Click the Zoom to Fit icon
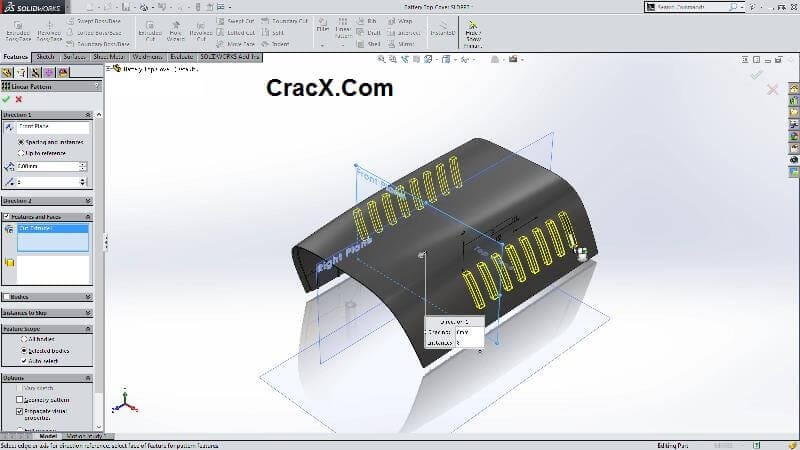The height and width of the screenshot is (450, 800). click(381, 59)
